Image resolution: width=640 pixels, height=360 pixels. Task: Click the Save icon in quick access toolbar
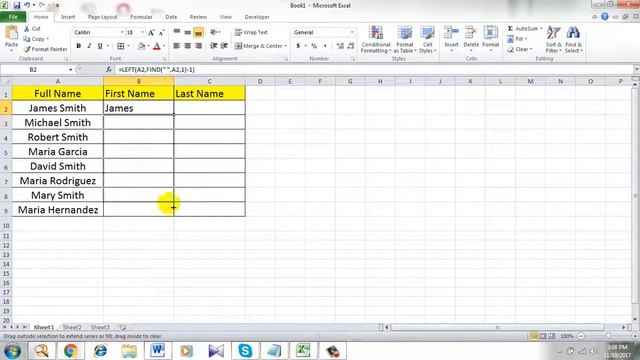point(17,6)
